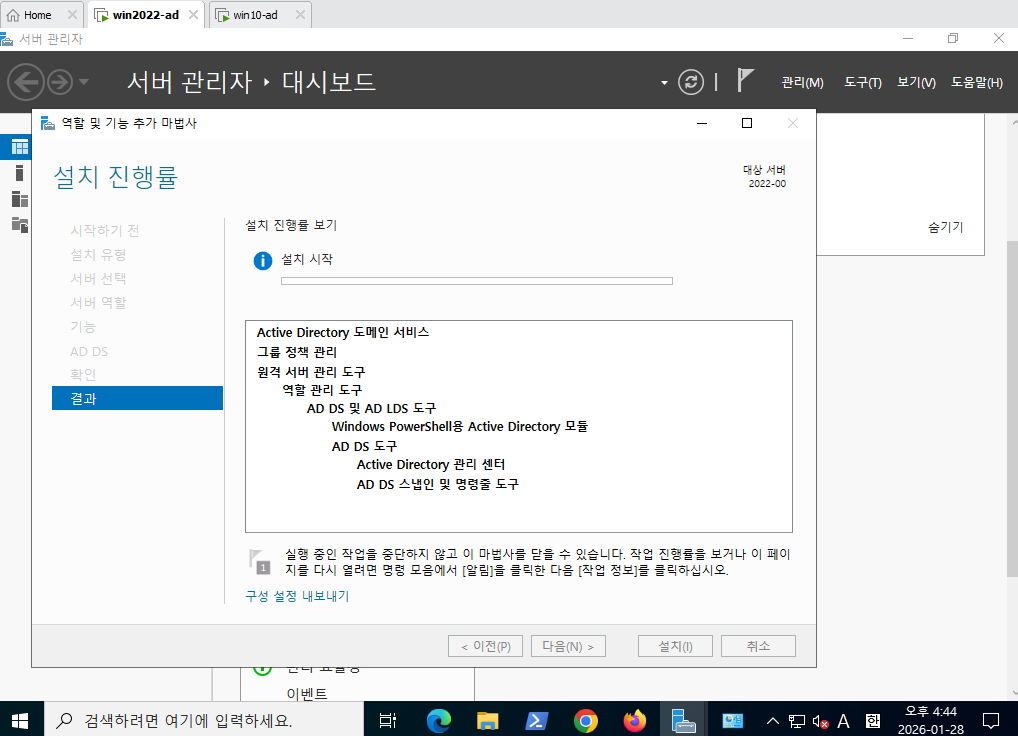Click the 설치(I) button
1018x736 pixels.
click(675, 646)
